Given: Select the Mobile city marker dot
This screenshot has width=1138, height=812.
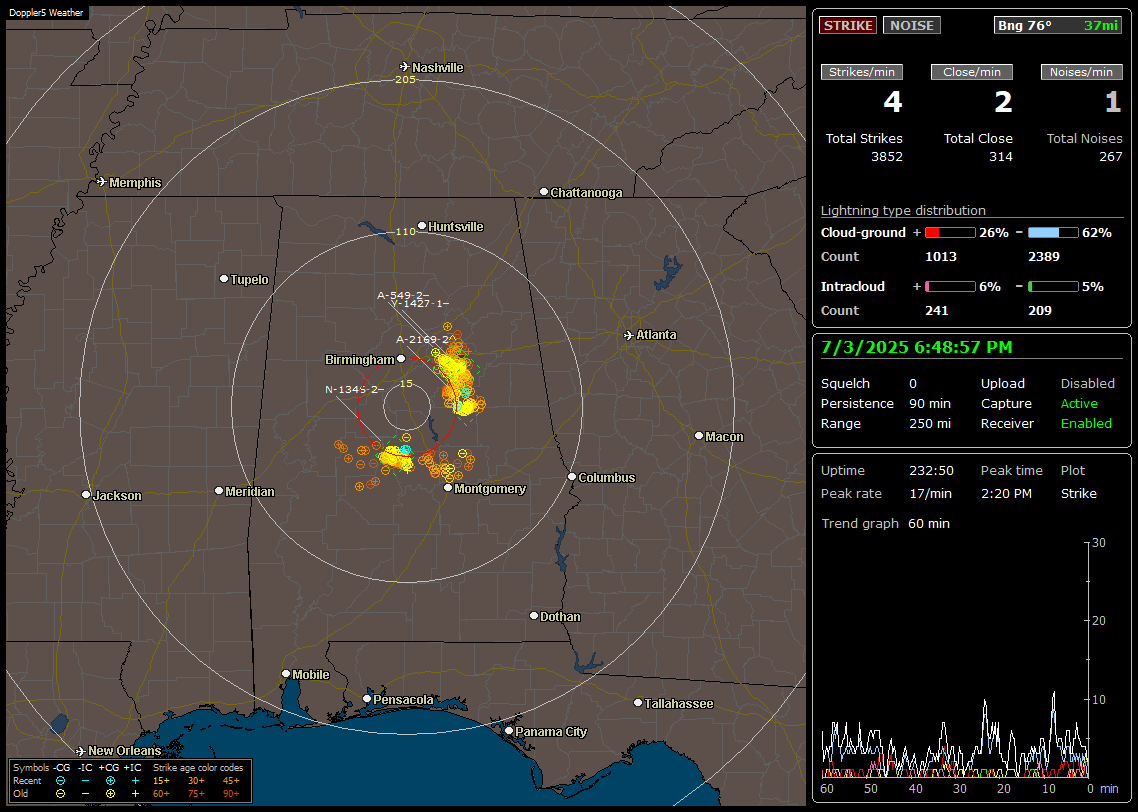Looking at the screenshot, I should click(x=286, y=674).
